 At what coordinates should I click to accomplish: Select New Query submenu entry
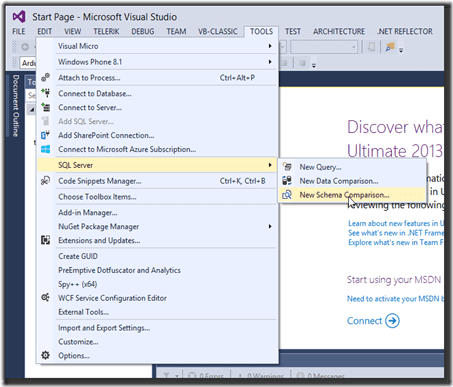coord(353,167)
